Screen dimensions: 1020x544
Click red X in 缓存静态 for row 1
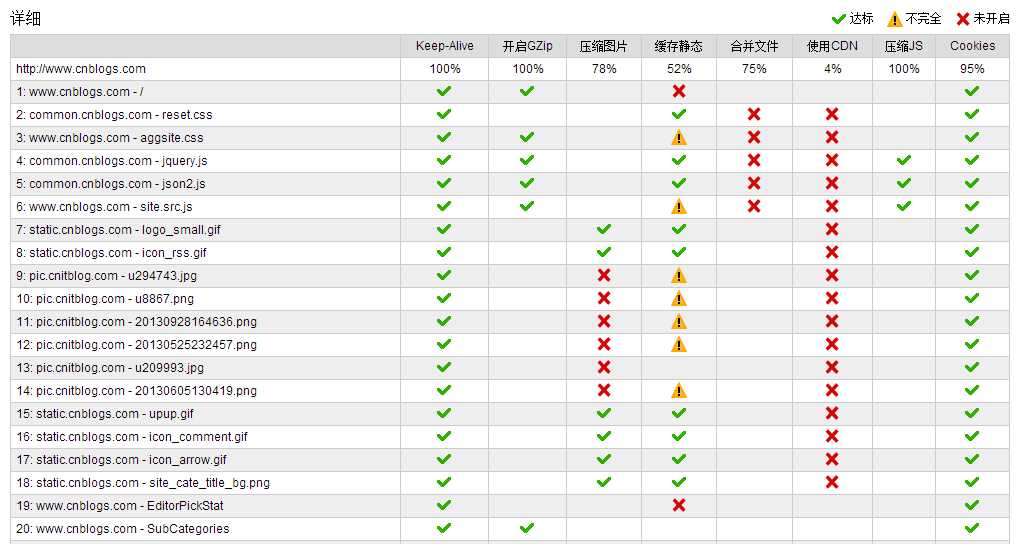tap(679, 91)
